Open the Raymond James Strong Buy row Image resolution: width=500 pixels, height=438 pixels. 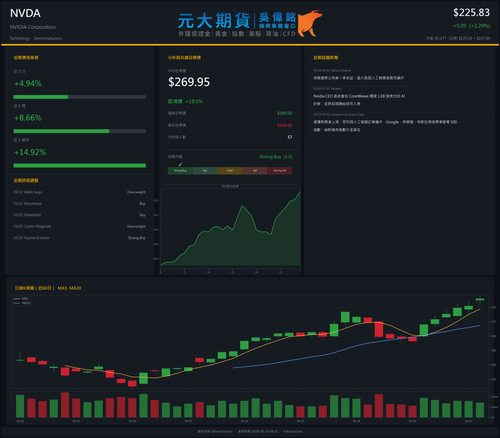pos(80,238)
